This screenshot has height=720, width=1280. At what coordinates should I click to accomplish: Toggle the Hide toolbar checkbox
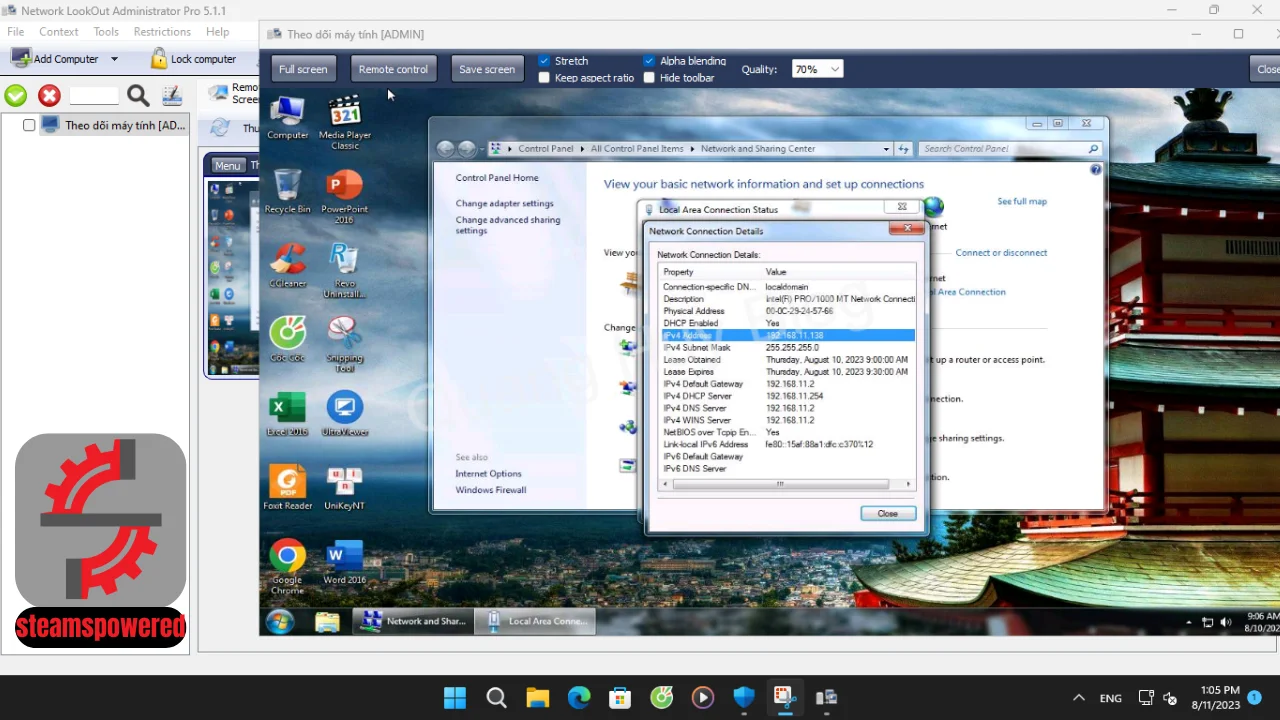(649, 78)
